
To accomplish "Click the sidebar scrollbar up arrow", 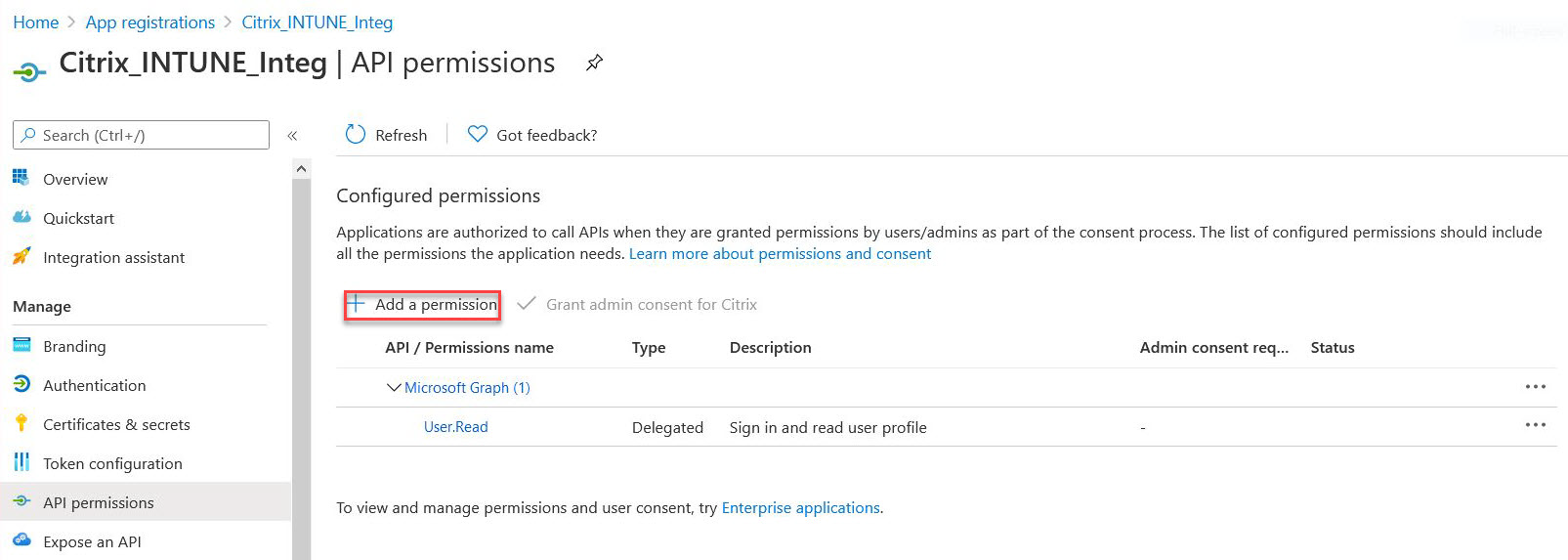I will pyautogui.click(x=301, y=169).
